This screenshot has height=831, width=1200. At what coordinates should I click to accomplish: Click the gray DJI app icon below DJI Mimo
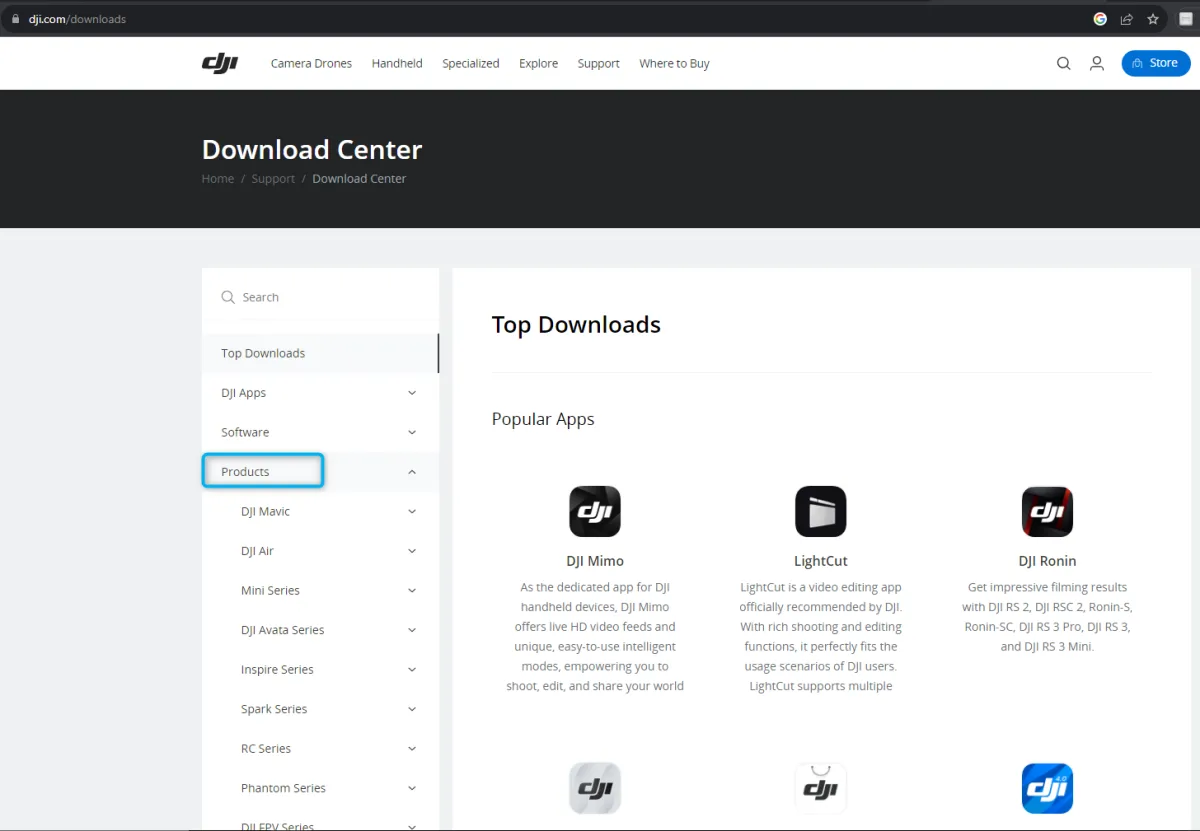(x=595, y=788)
